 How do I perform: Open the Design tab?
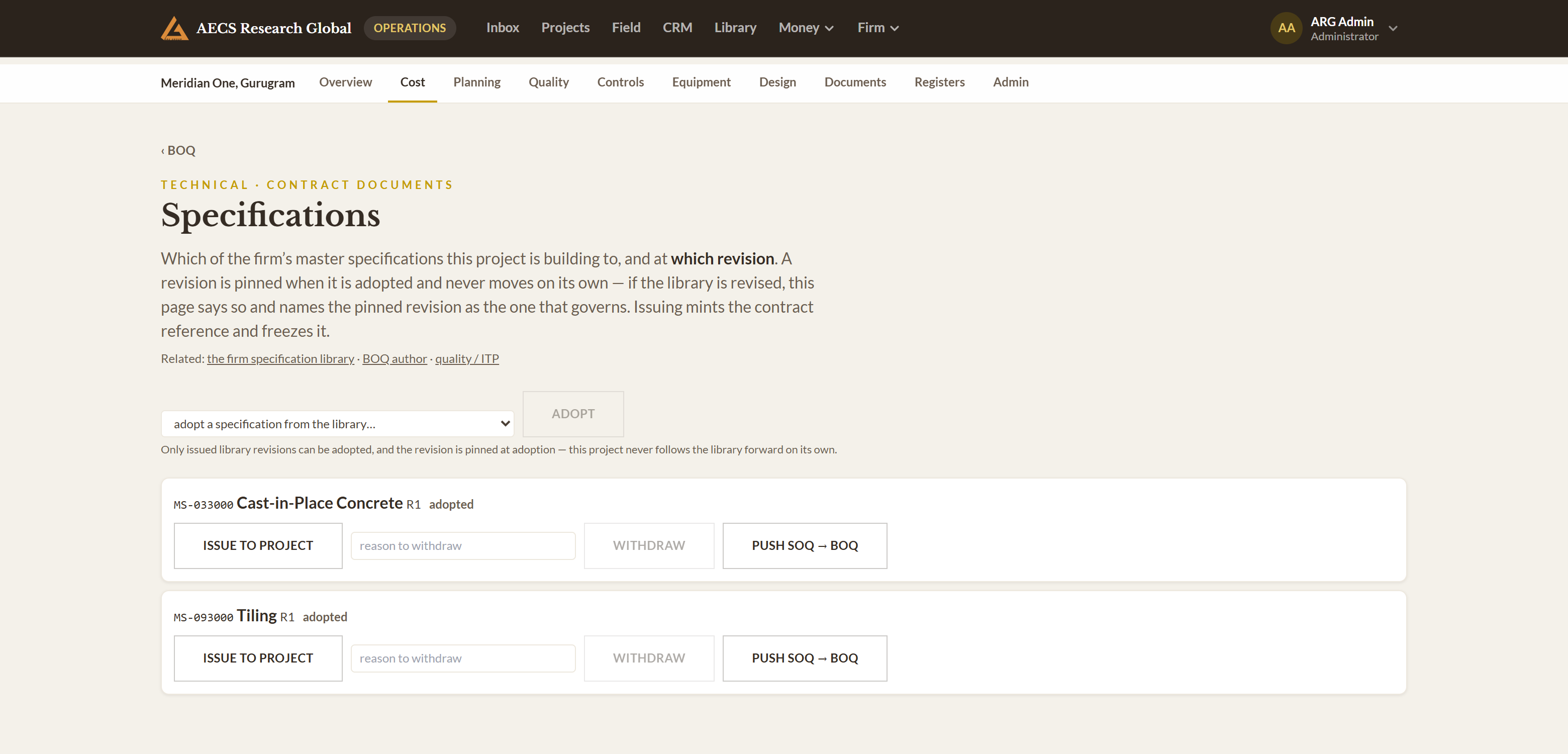[777, 82]
